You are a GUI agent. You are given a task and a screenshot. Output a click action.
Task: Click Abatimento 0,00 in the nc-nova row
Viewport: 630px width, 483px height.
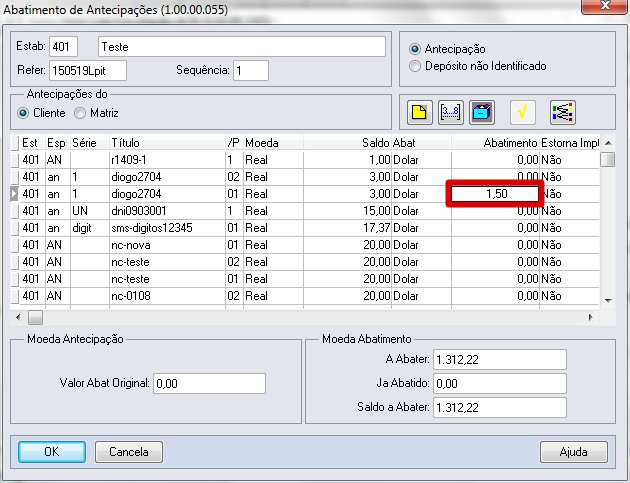(x=528, y=245)
